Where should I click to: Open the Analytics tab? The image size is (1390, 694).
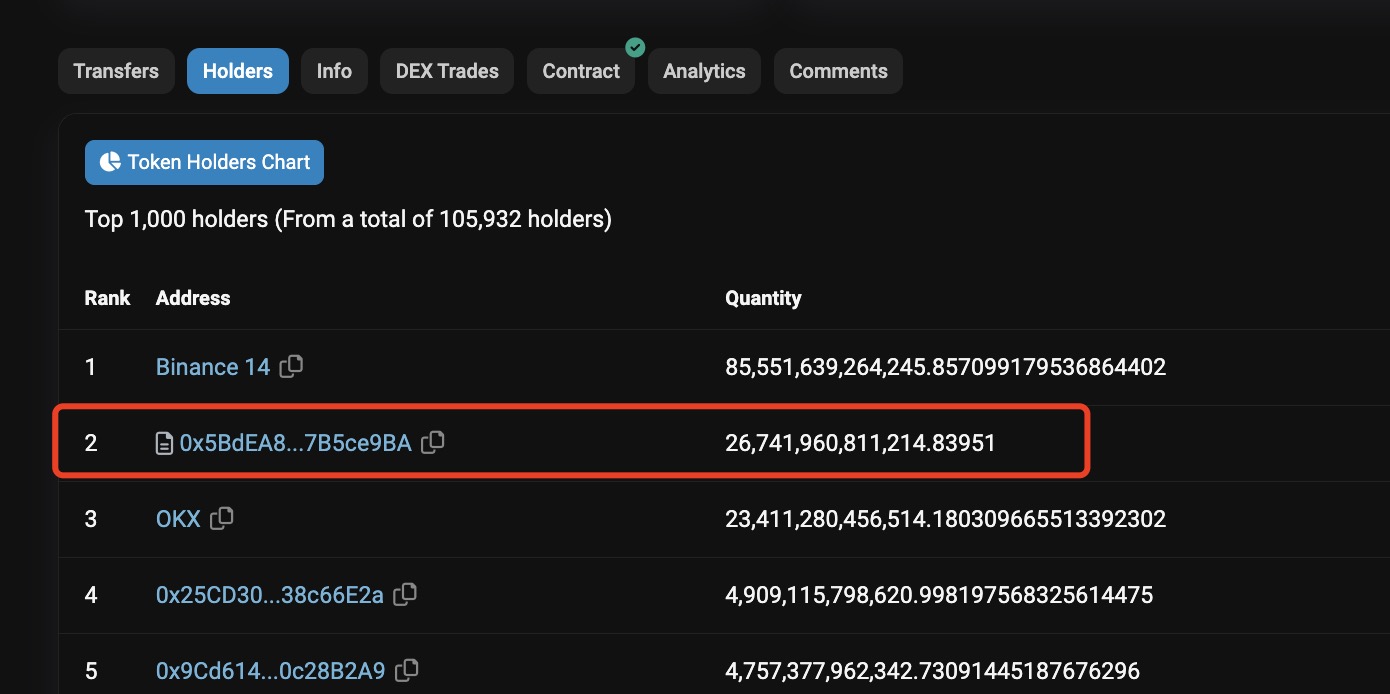click(x=704, y=71)
